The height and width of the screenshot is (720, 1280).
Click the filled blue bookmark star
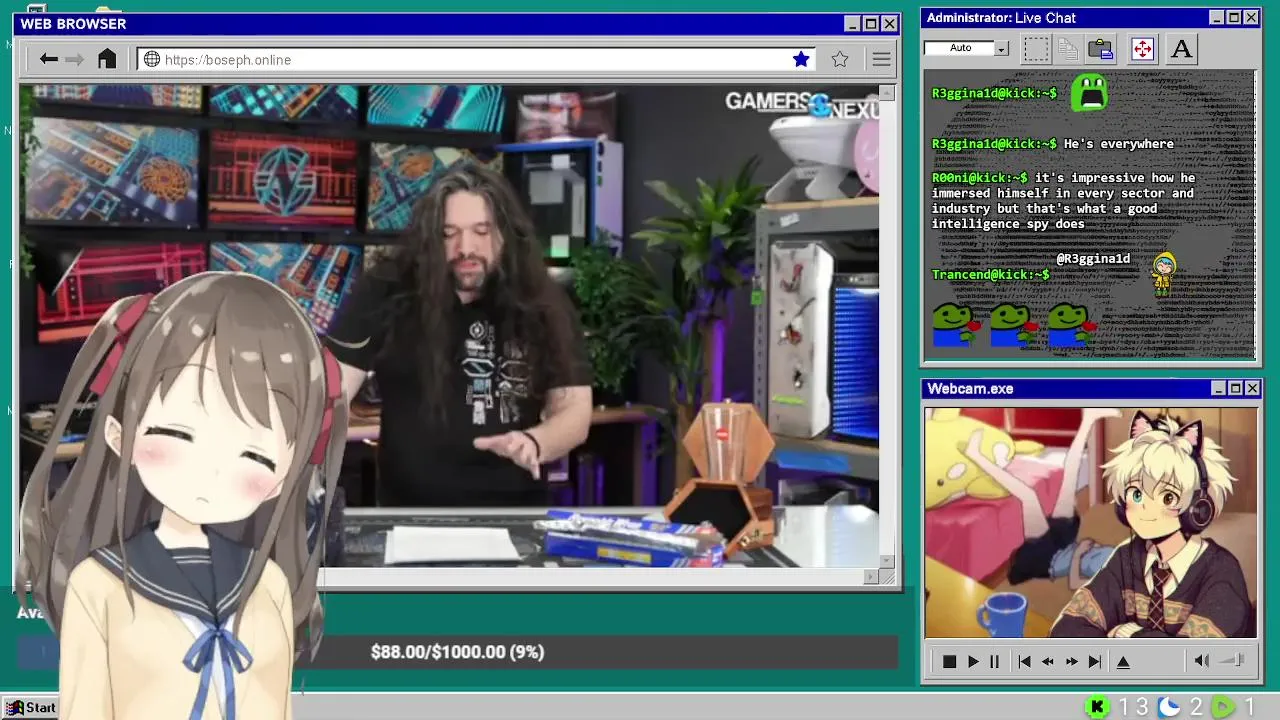pos(801,60)
